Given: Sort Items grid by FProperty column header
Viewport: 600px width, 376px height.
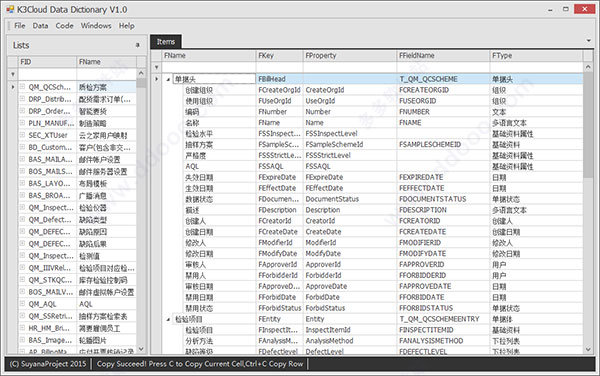Looking at the screenshot, I should click(x=350, y=55).
